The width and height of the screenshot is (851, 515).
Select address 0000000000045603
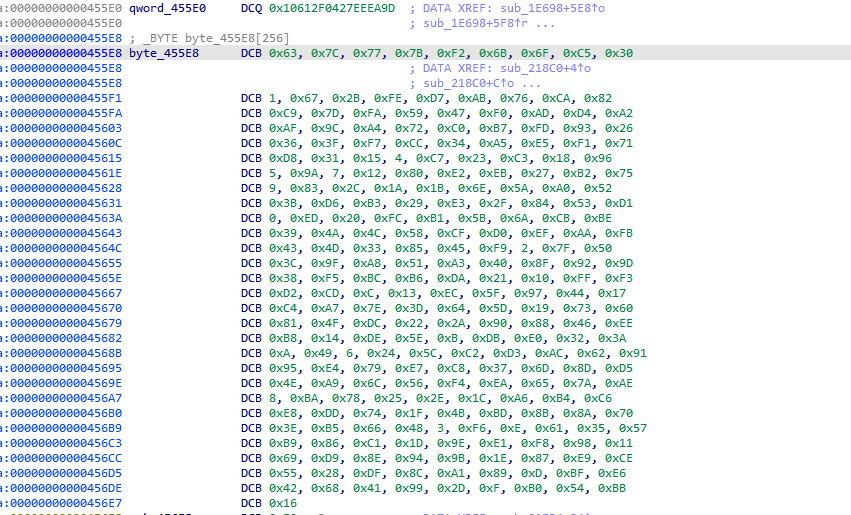pyautogui.click(x=66, y=128)
